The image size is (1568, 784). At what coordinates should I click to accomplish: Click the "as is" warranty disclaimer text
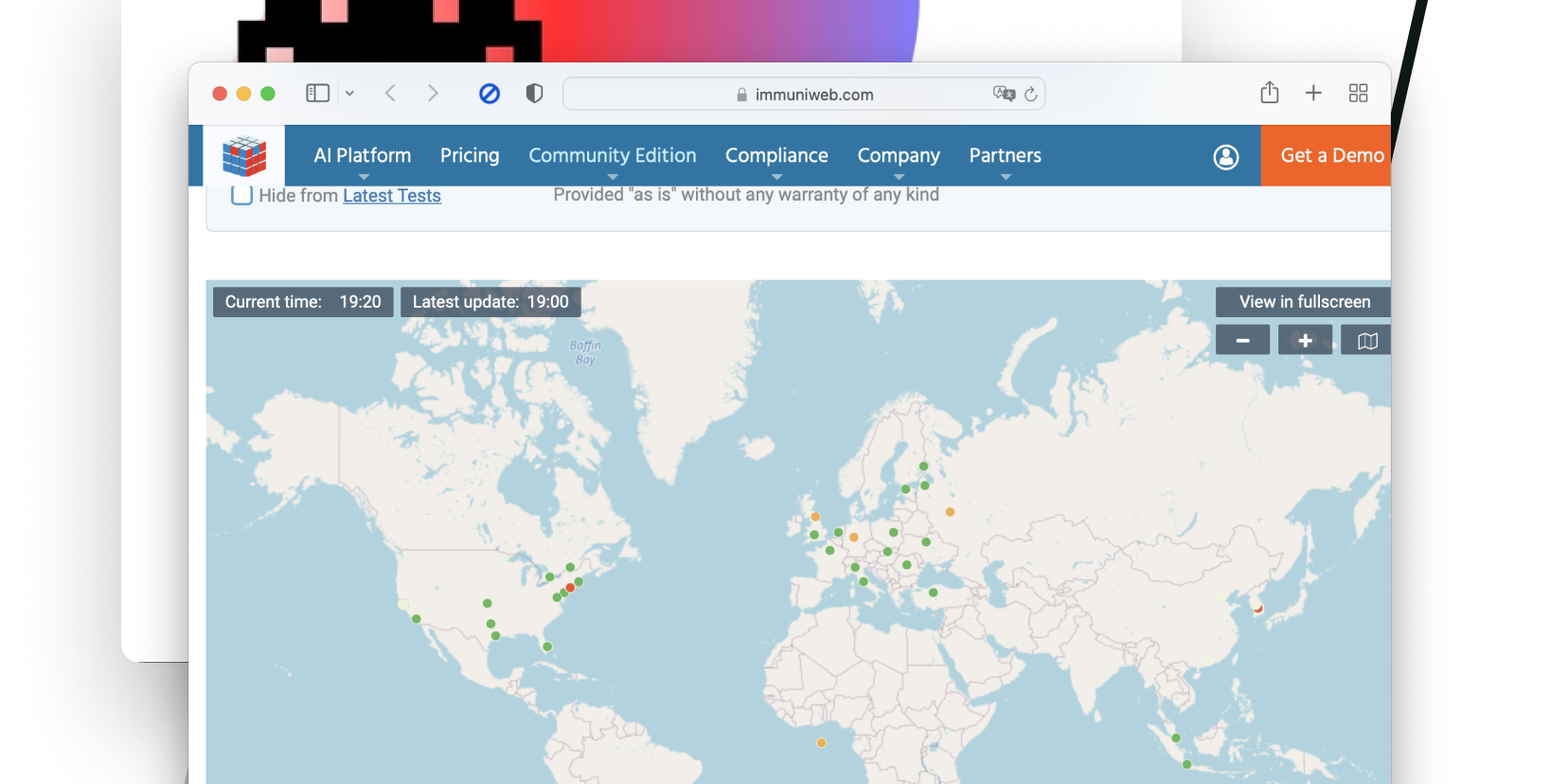tap(746, 195)
